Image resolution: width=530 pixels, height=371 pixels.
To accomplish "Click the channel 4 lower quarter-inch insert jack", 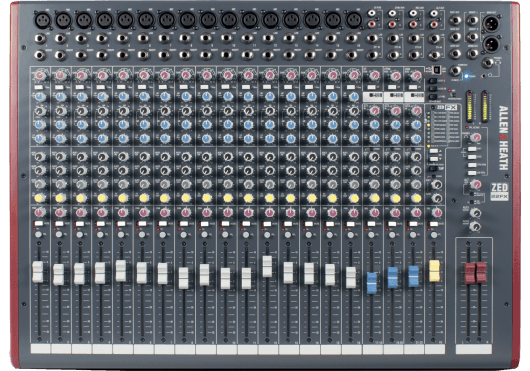I will click(102, 54).
